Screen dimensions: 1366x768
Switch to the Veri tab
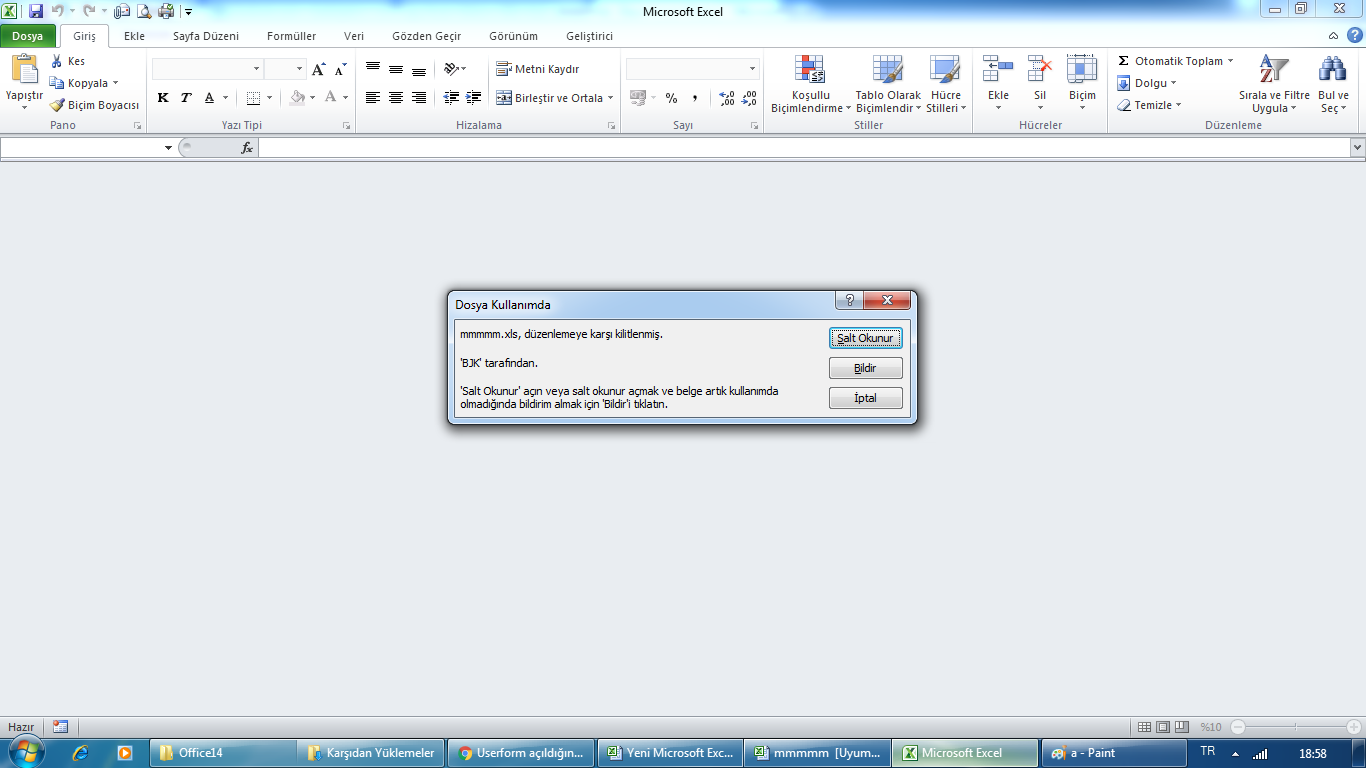coord(354,36)
